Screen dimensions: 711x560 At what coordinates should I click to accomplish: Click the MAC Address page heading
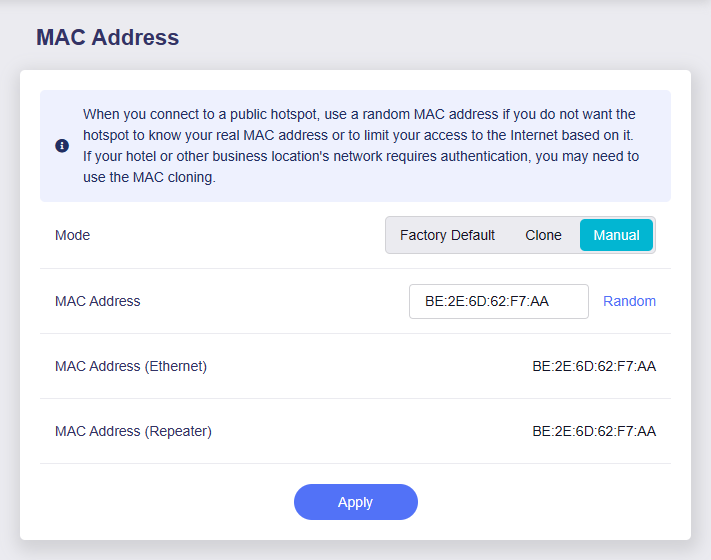tap(107, 38)
